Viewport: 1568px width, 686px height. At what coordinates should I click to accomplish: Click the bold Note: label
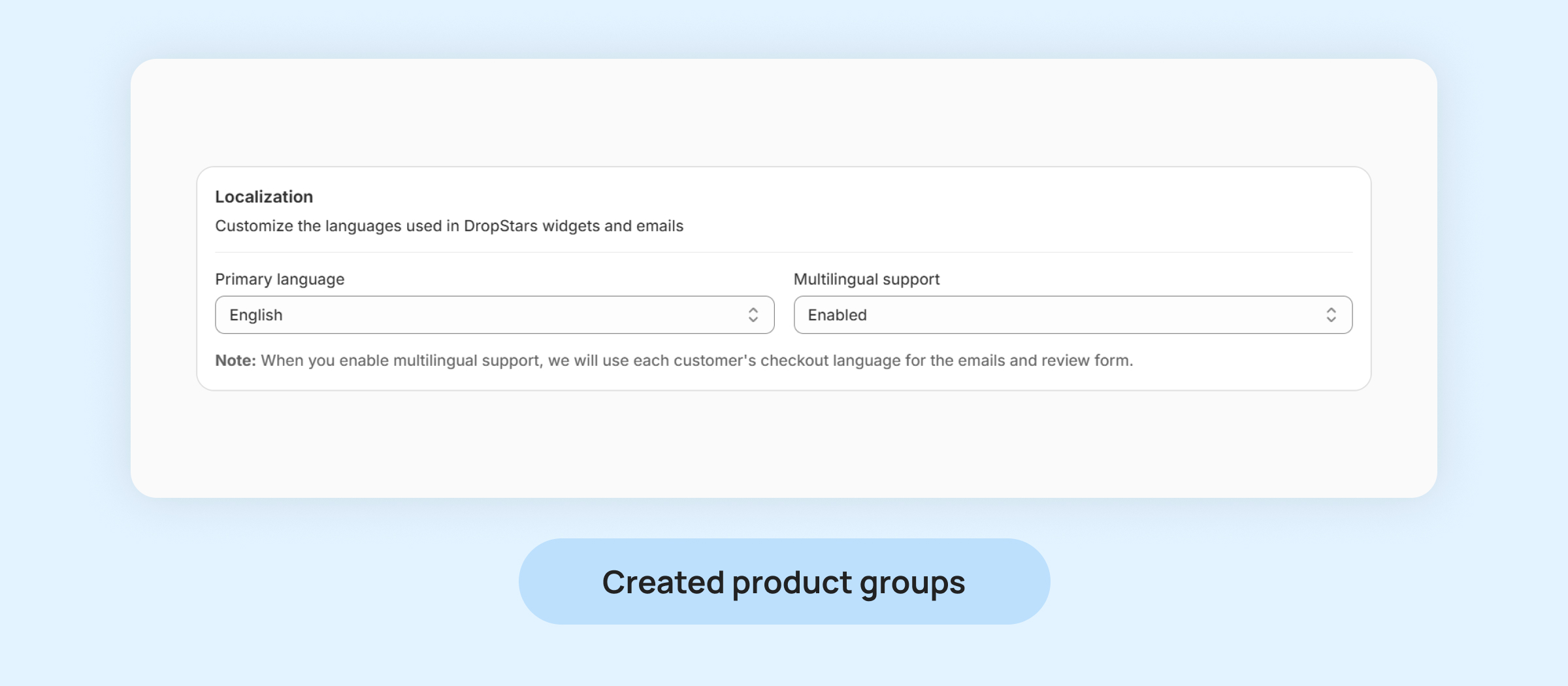tap(235, 361)
